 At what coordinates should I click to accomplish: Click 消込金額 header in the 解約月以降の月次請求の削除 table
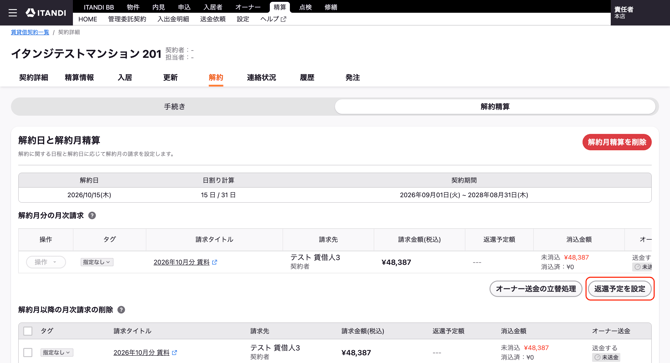point(514,331)
